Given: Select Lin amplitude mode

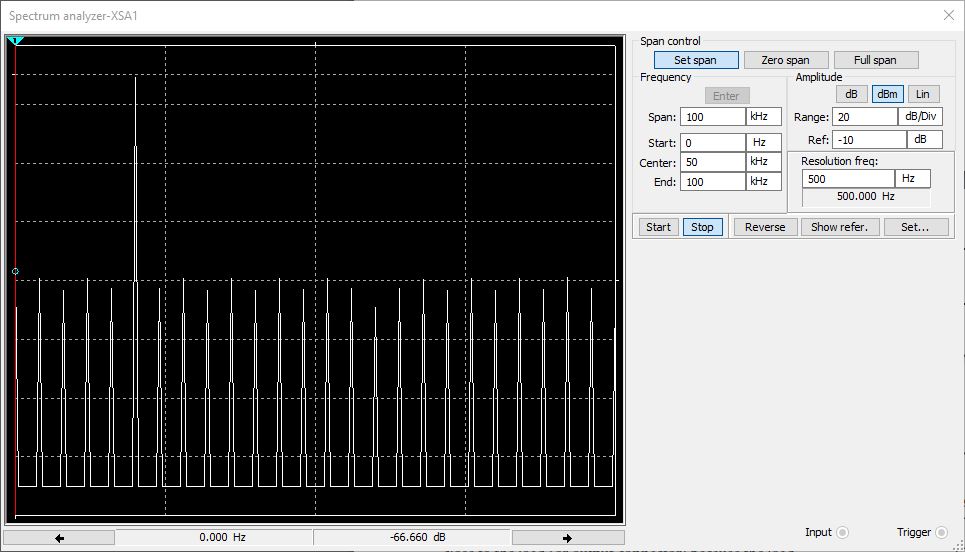Looking at the screenshot, I should pyautogui.click(x=923, y=94).
